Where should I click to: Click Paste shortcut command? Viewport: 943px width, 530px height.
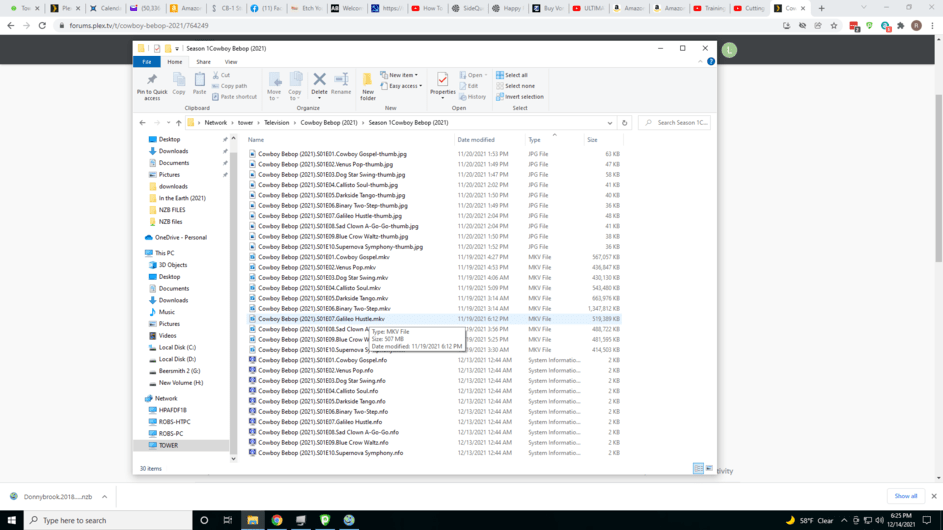point(235,97)
